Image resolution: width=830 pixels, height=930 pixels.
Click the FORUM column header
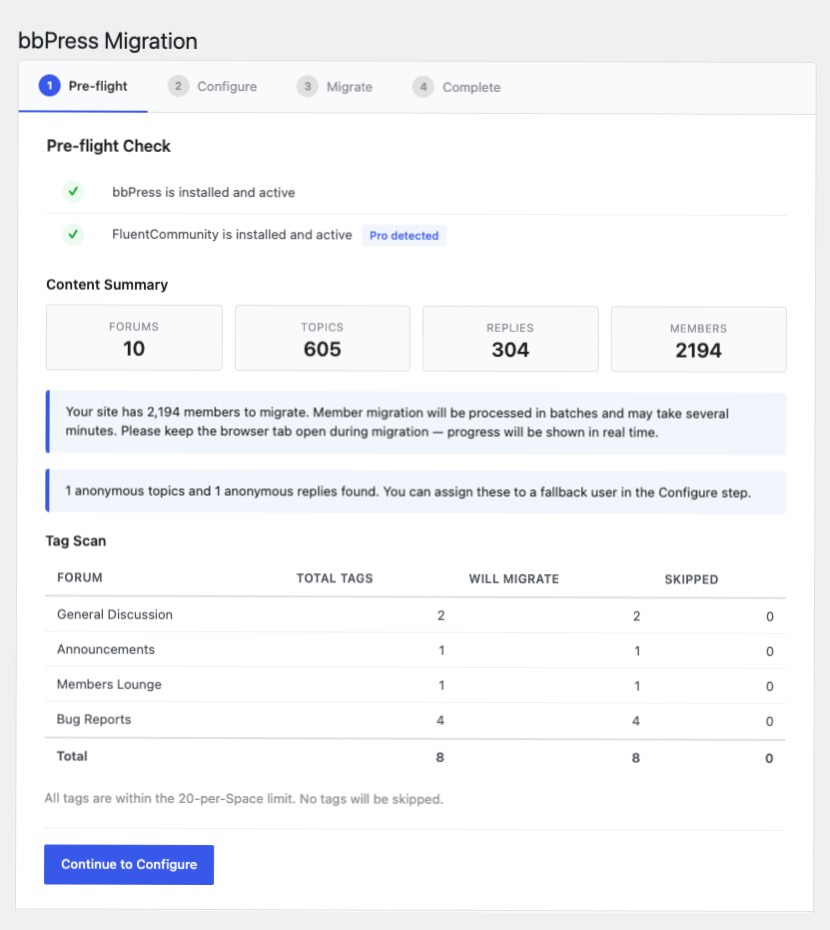pyautogui.click(x=79, y=578)
